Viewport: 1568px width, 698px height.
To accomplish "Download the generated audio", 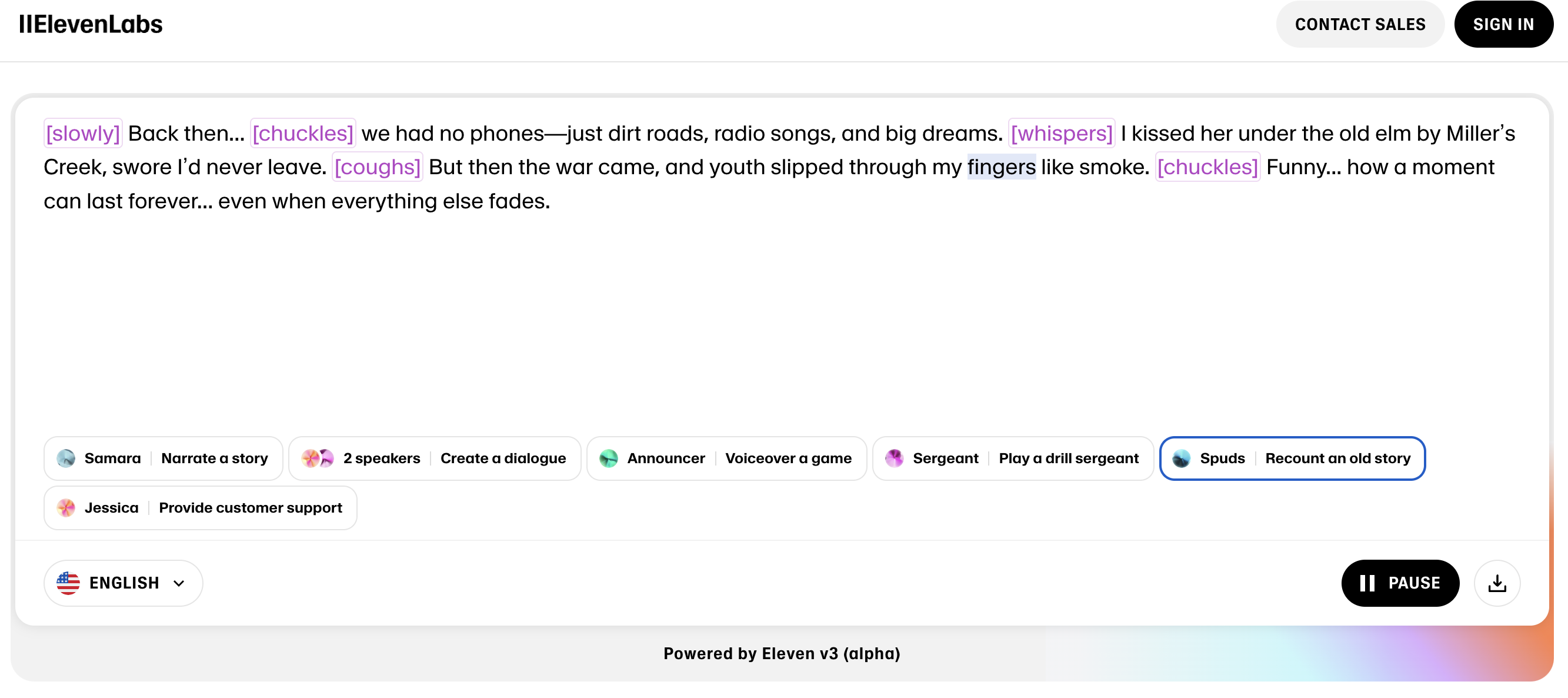I will point(1497,583).
